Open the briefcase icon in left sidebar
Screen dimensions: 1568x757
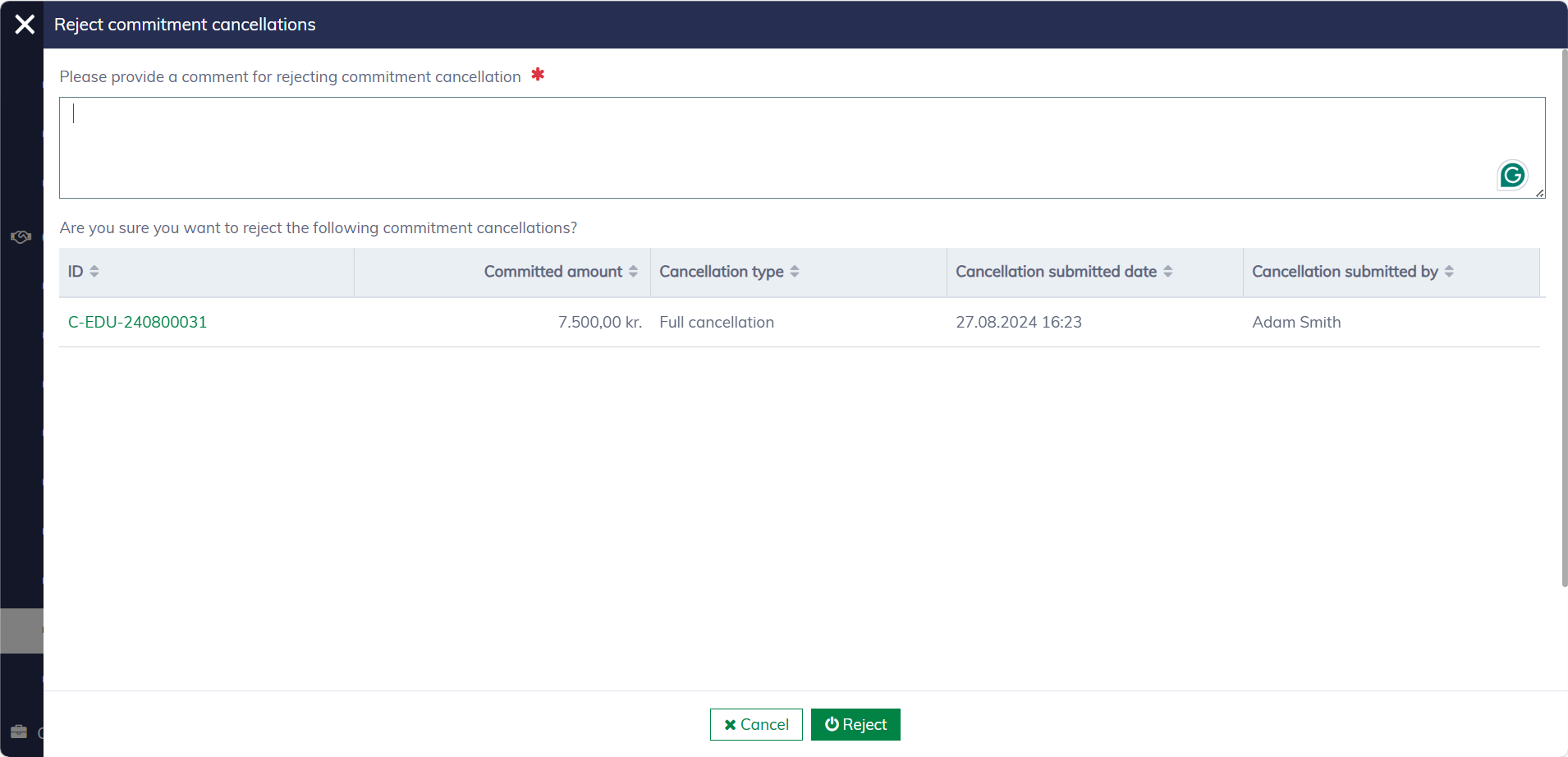tap(19, 732)
